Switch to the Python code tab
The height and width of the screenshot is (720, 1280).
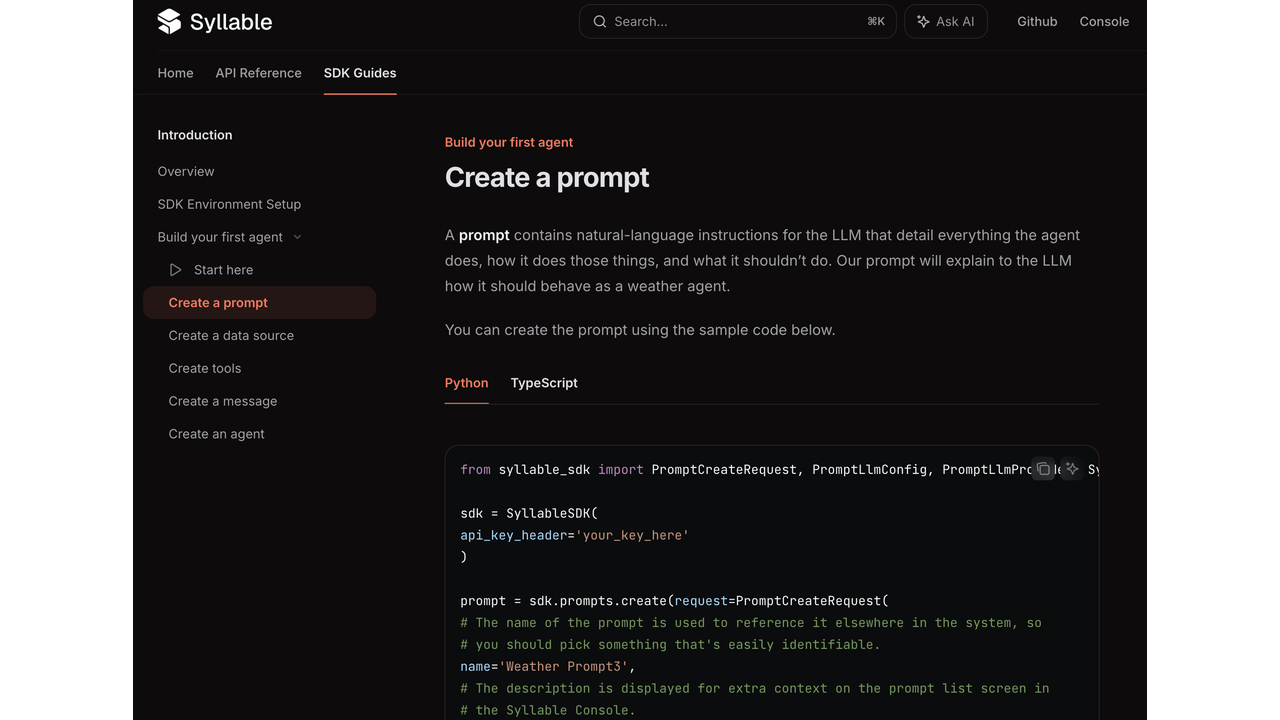click(466, 383)
